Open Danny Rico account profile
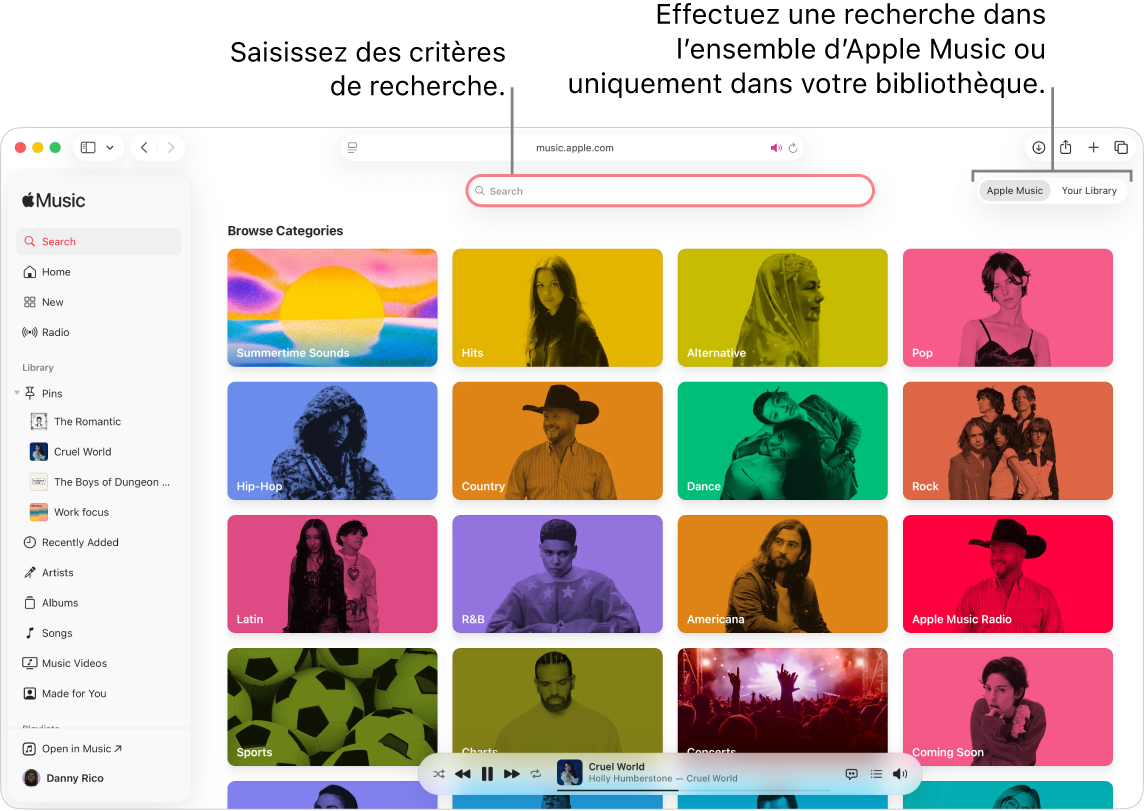The height and width of the screenshot is (811, 1144). point(63,778)
